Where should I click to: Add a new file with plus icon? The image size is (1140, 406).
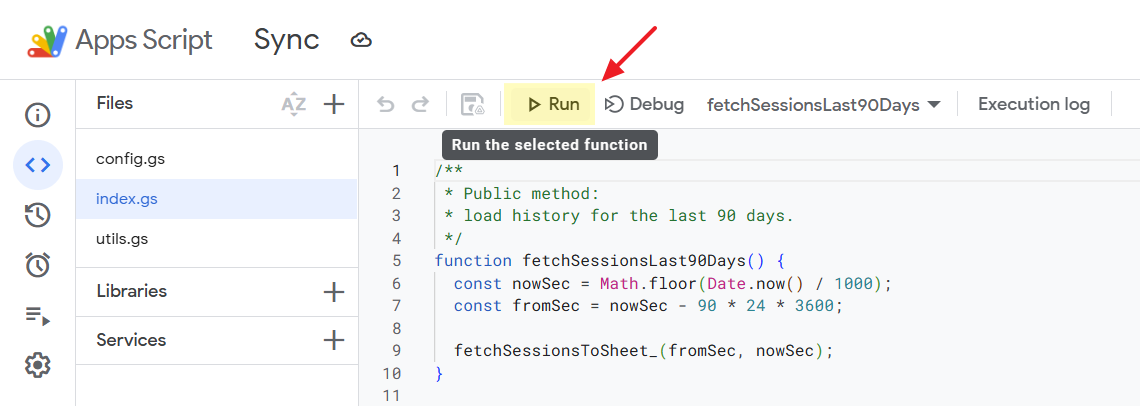coord(334,104)
